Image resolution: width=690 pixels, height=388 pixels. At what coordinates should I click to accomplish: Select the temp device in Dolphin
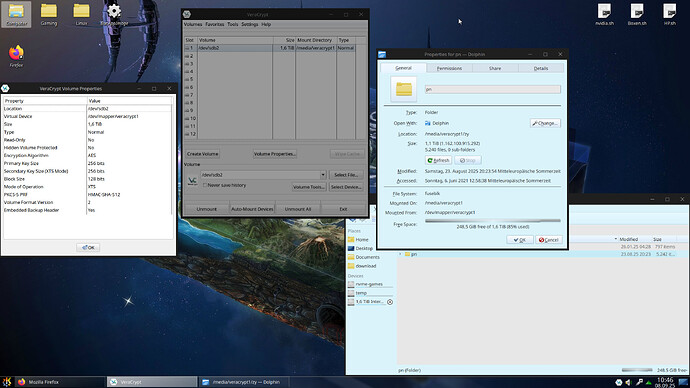pyautogui.click(x=370, y=293)
